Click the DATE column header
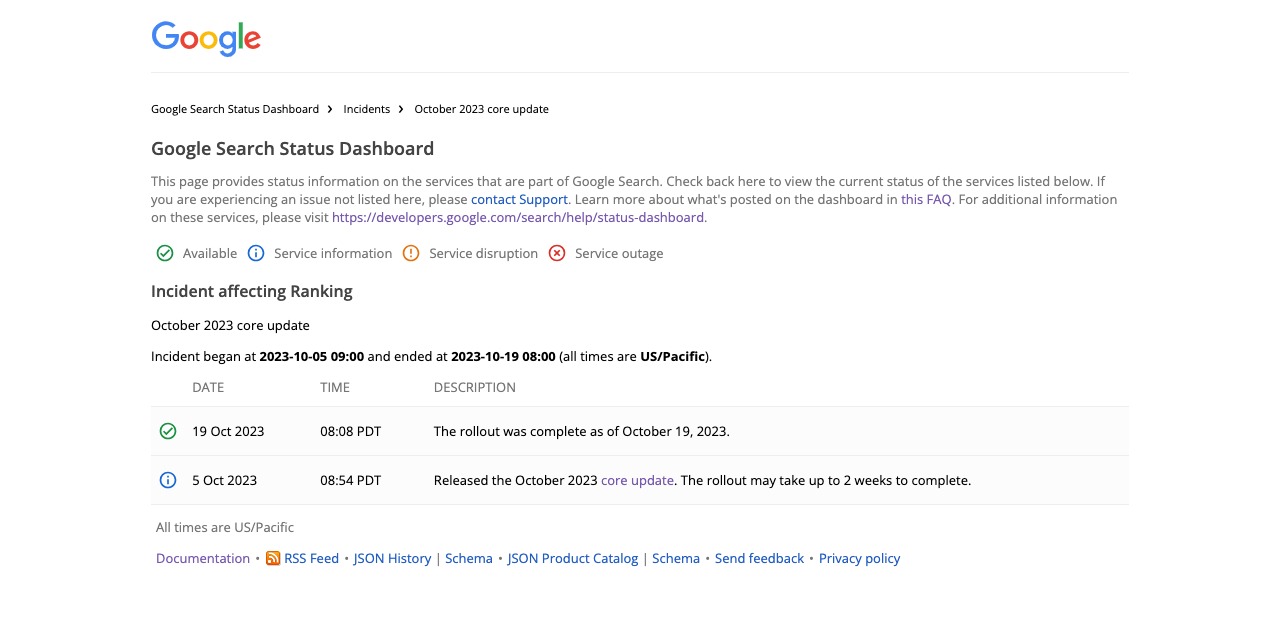 [208, 387]
